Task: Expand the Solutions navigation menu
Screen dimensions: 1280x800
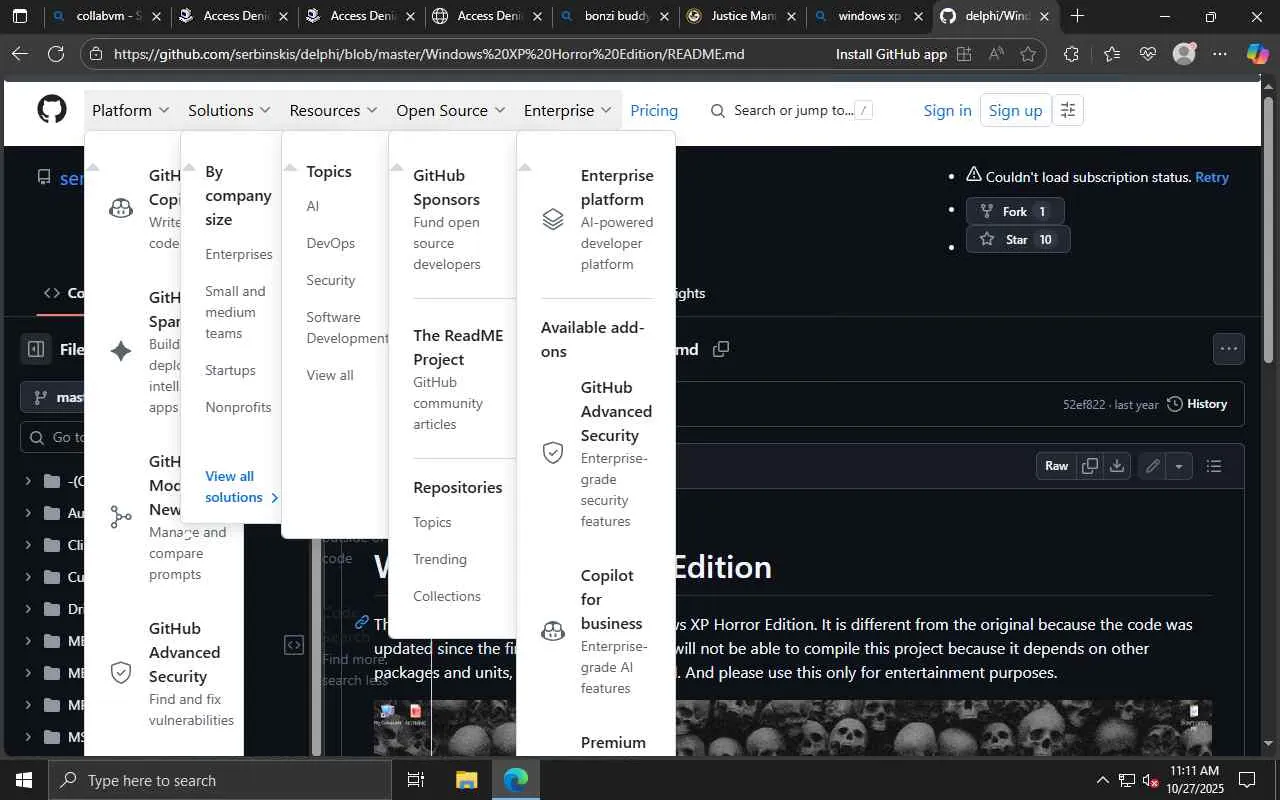Action: (229, 110)
